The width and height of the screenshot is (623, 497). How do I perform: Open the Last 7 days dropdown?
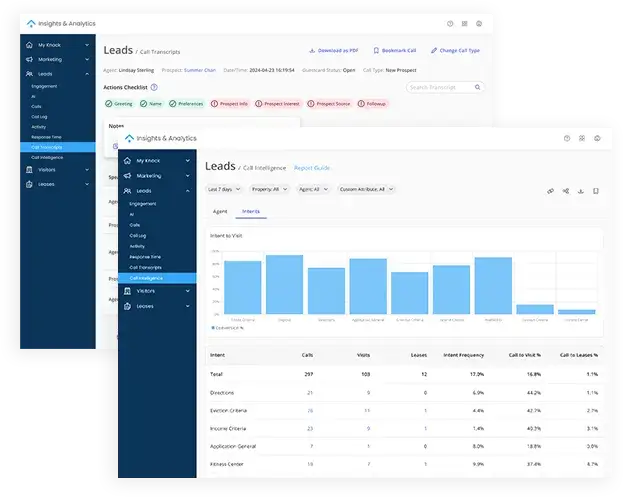coord(224,190)
